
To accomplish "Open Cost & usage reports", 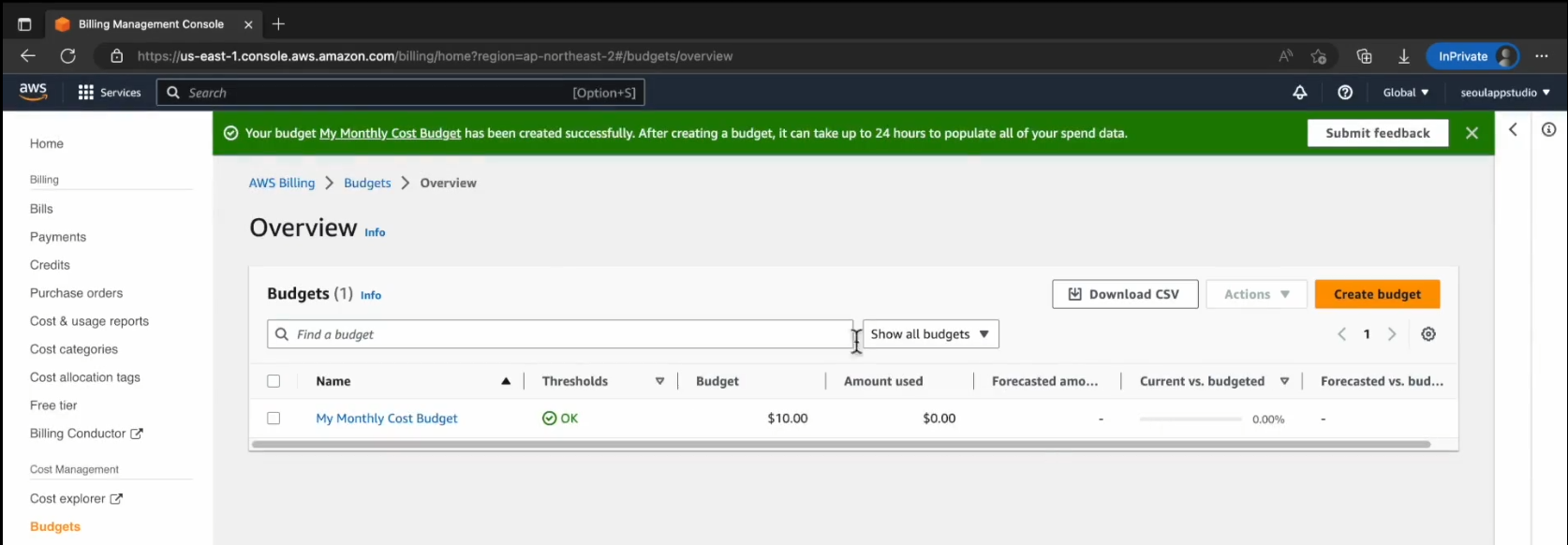I will (x=89, y=321).
